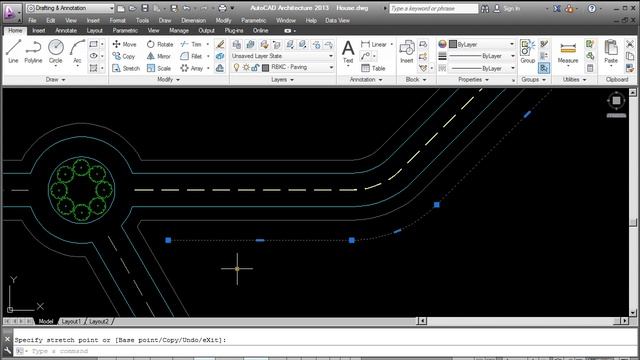This screenshot has height=360, width=640.
Task: Toggle the Group Selection button in Groups panel
Action: (x=544, y=68)
